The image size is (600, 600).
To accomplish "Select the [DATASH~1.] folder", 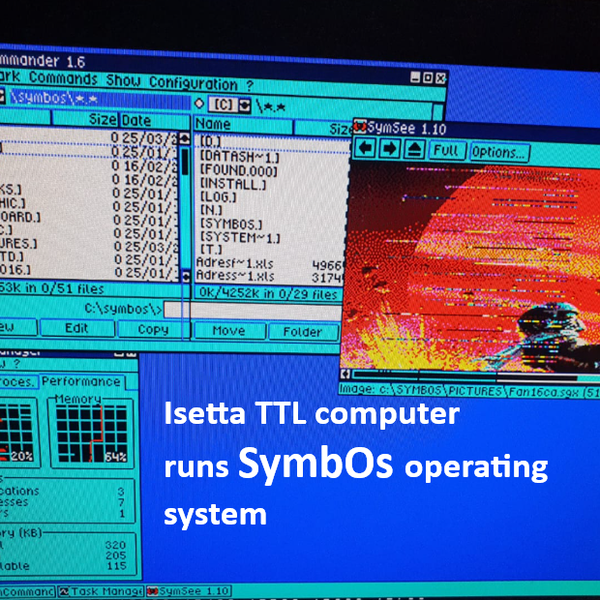I will point(240,157).
